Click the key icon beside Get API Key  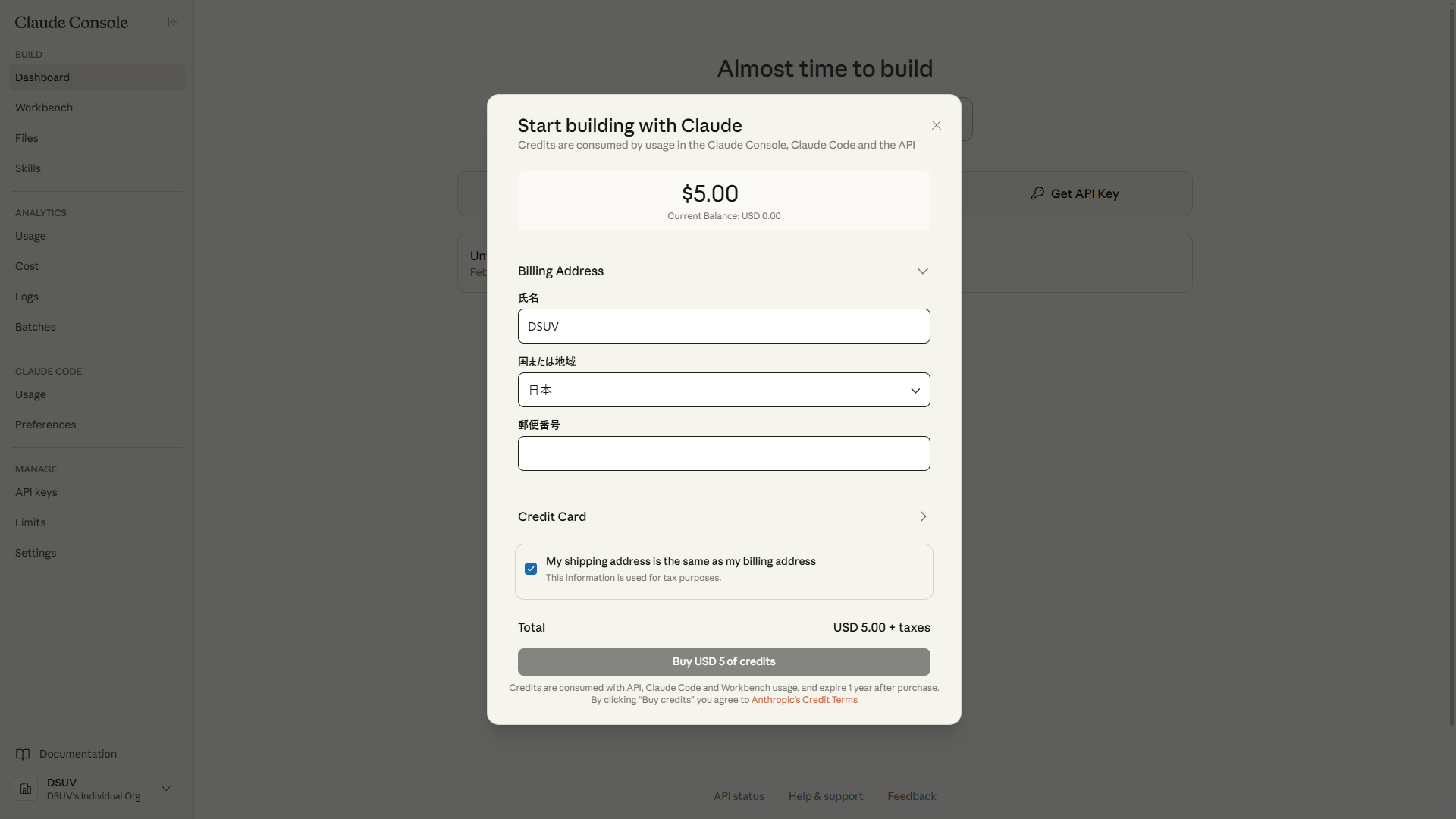(1037, 193)
